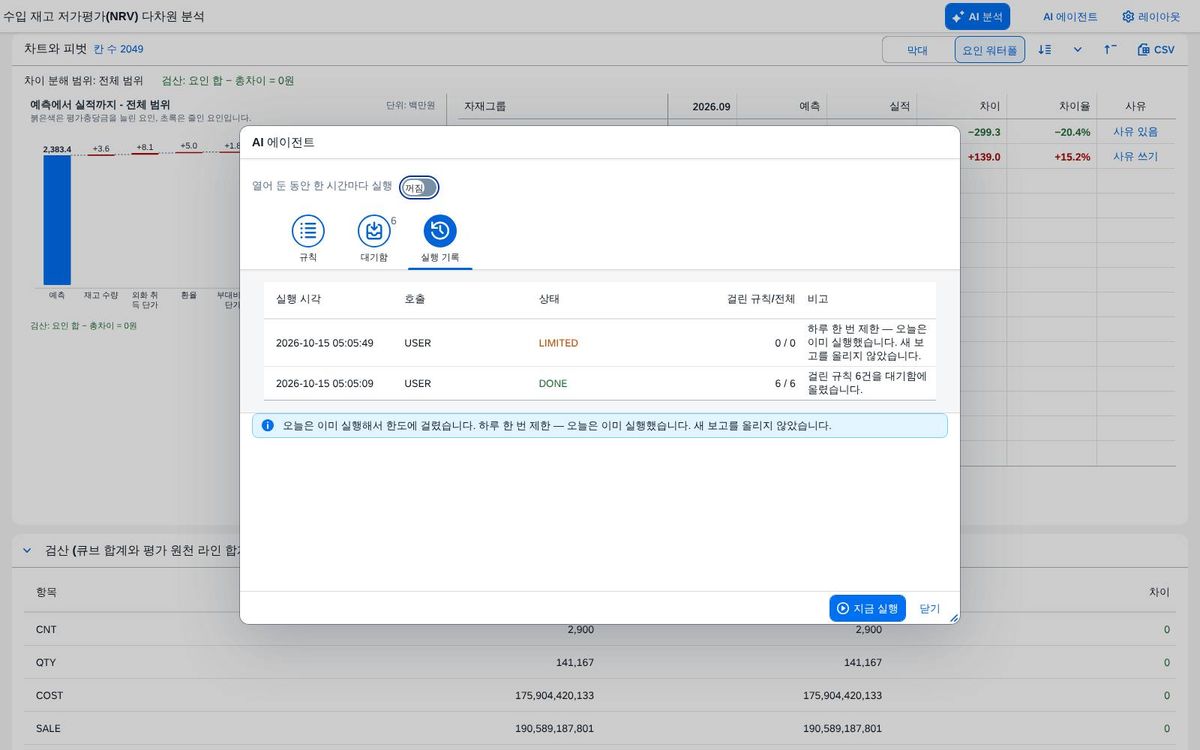
Task: Click the collapse-up arrow icon
Action: (x=1110, y=49)
